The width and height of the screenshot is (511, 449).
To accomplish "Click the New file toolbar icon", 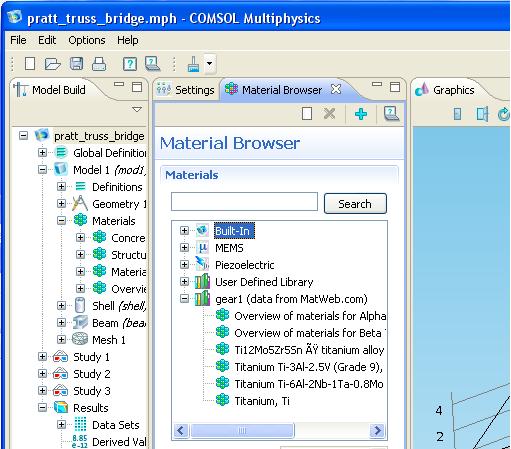I will coord(30,63).
